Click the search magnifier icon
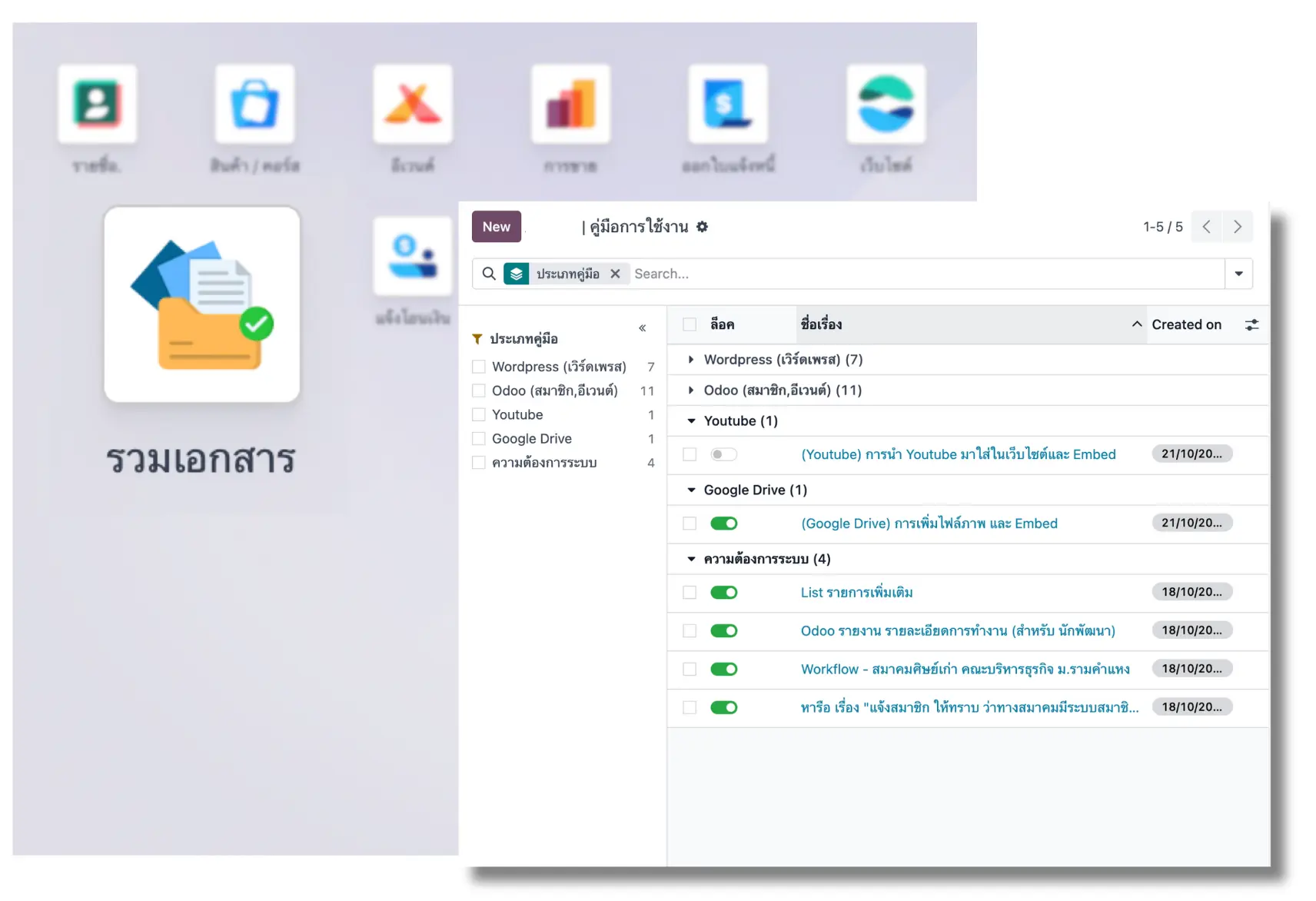This screenshot has height=901, width=1316. tap(489, 274)
